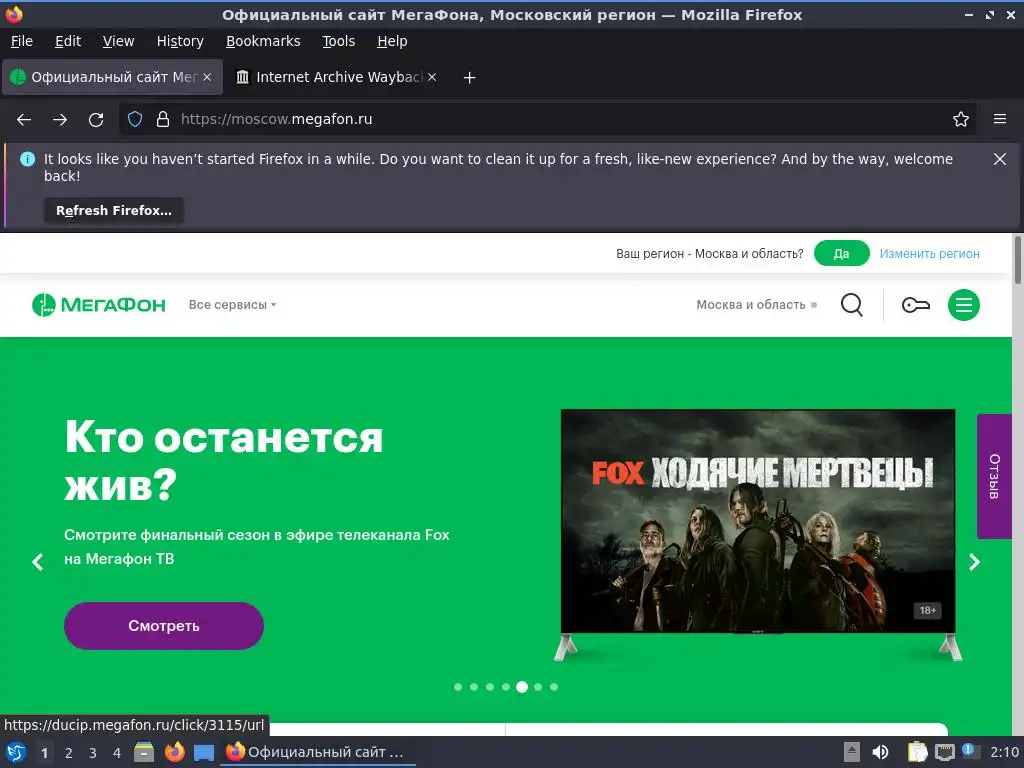
Task: Click the tray eject removable media icon
Action: click(852, 752)
